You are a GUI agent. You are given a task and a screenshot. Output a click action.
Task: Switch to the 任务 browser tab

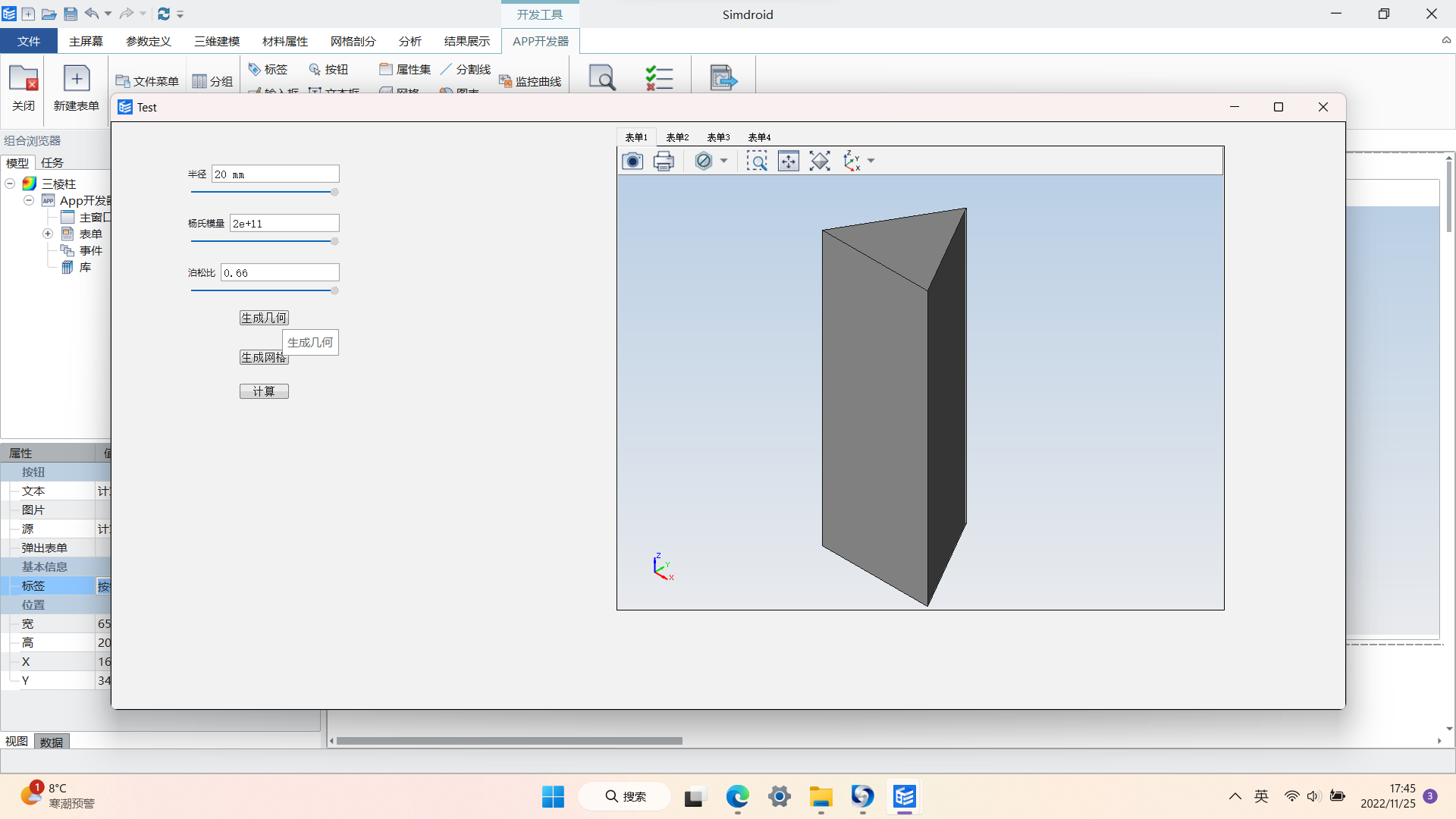pyautogui.click(x=52, y=162)
